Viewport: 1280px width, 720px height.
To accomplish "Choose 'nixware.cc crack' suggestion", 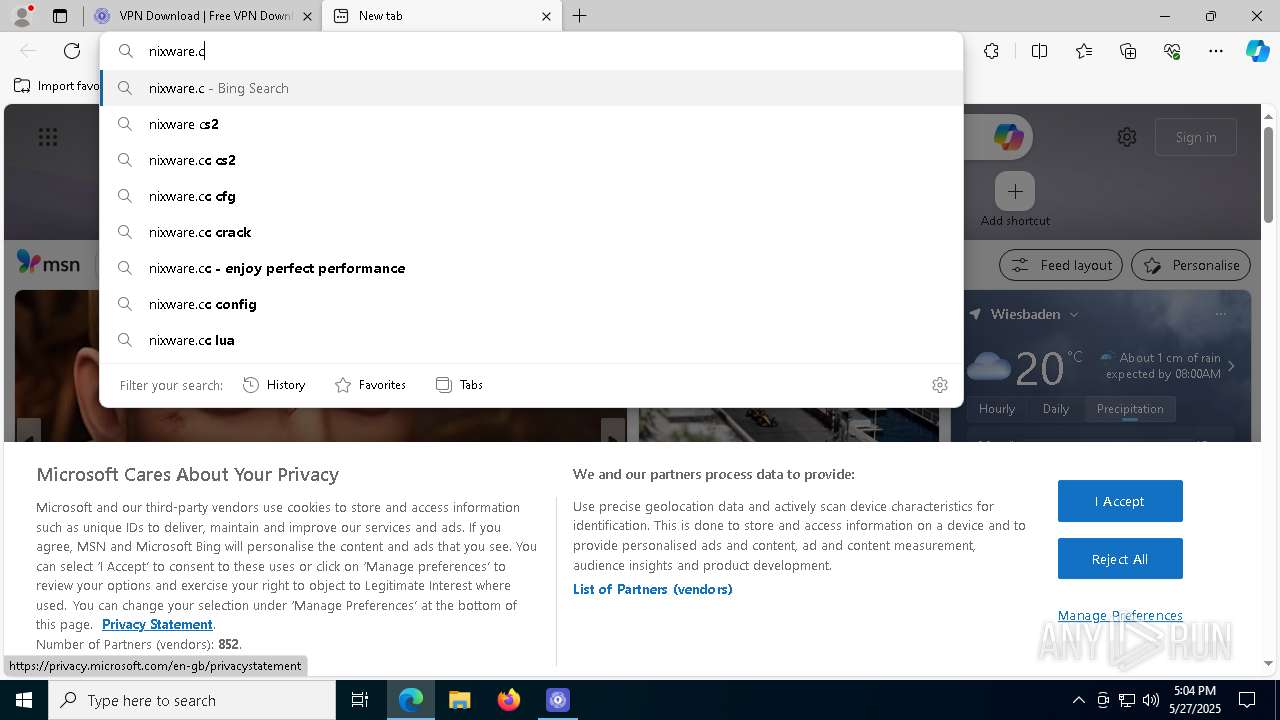I will coord(532,232).
